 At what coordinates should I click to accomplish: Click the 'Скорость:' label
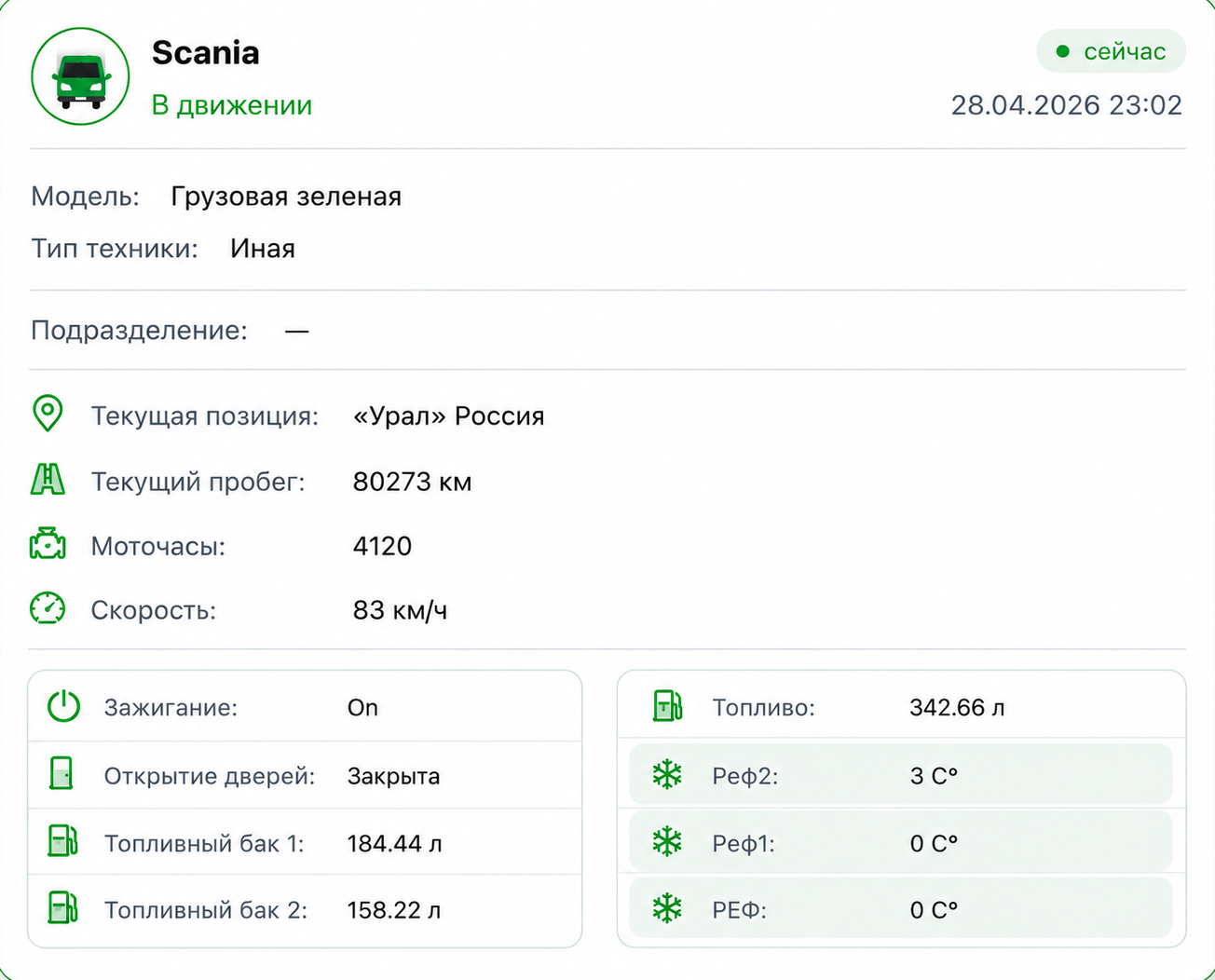pyautogui.click(x=154, y=610)
